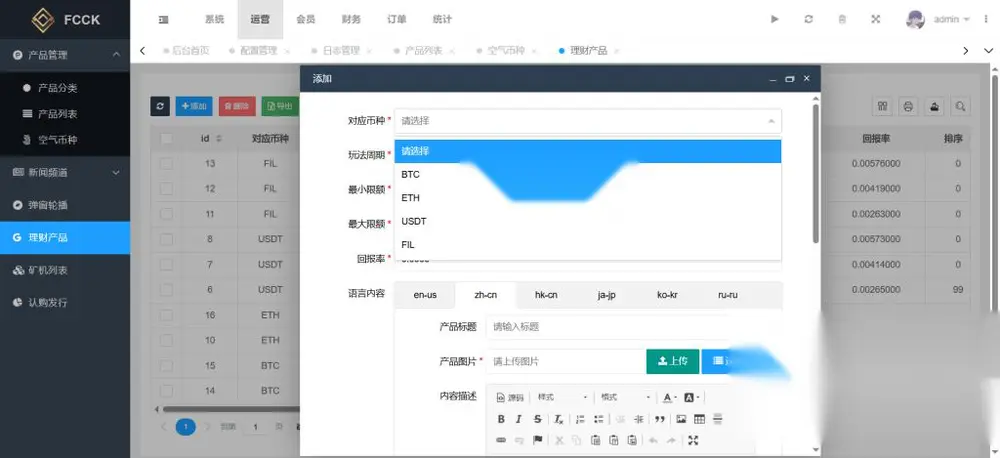Screen dimensions: 1000x458
Task: Insert a bulleted list in editor
Action: click(599, 419)
